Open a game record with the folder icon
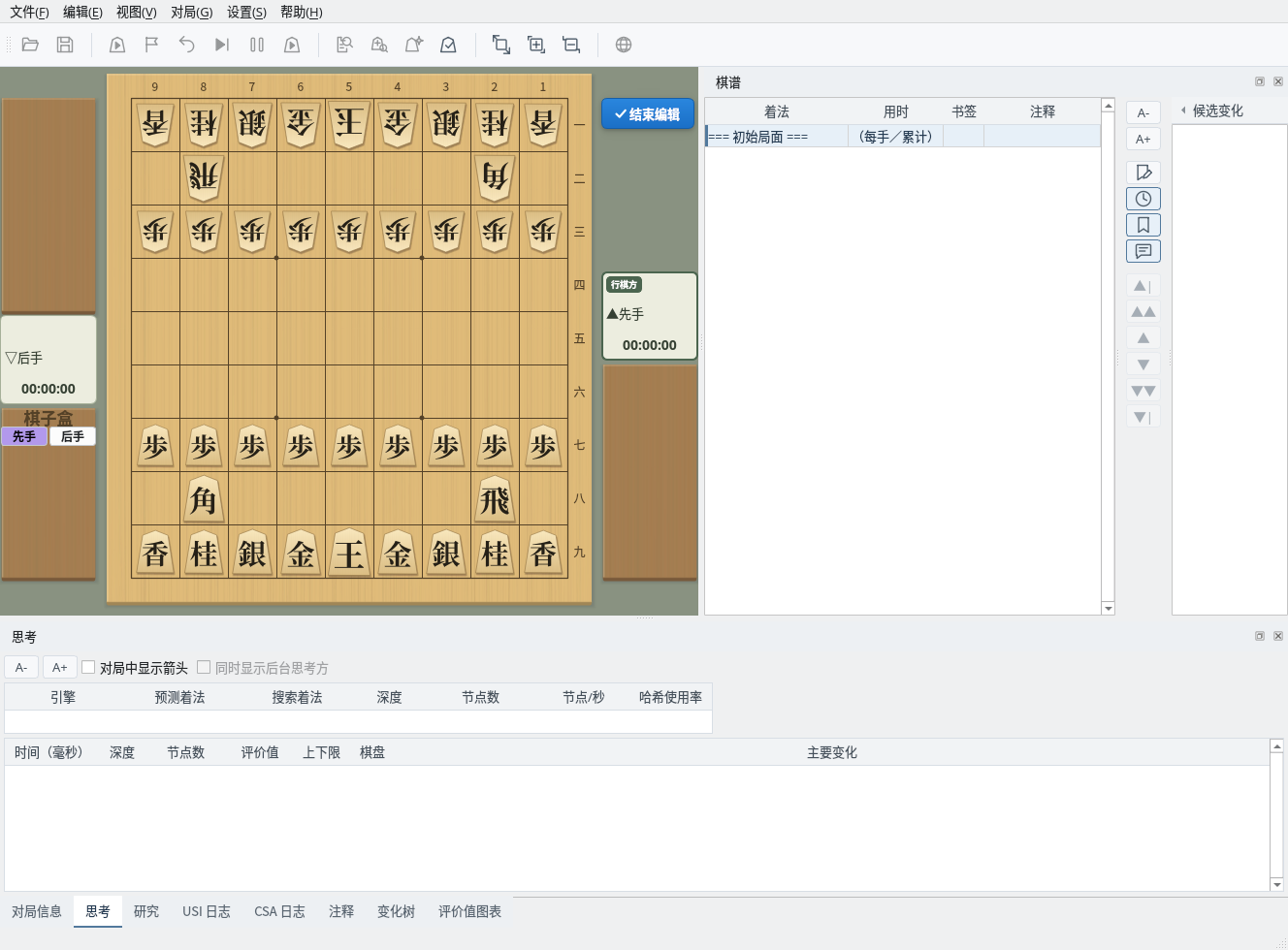The width and height of the screenshot is (1288, 950). [x=30, y=45]
